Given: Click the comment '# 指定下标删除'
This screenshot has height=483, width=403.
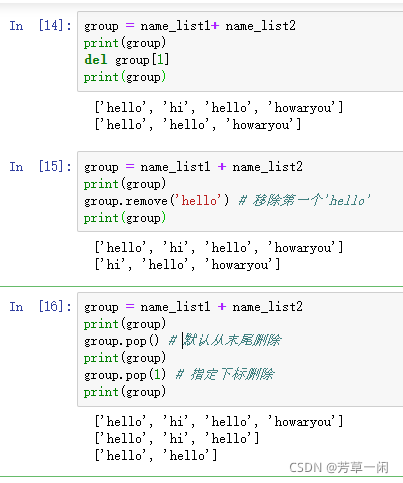Looking at the screenshot, I should point(225,374).
